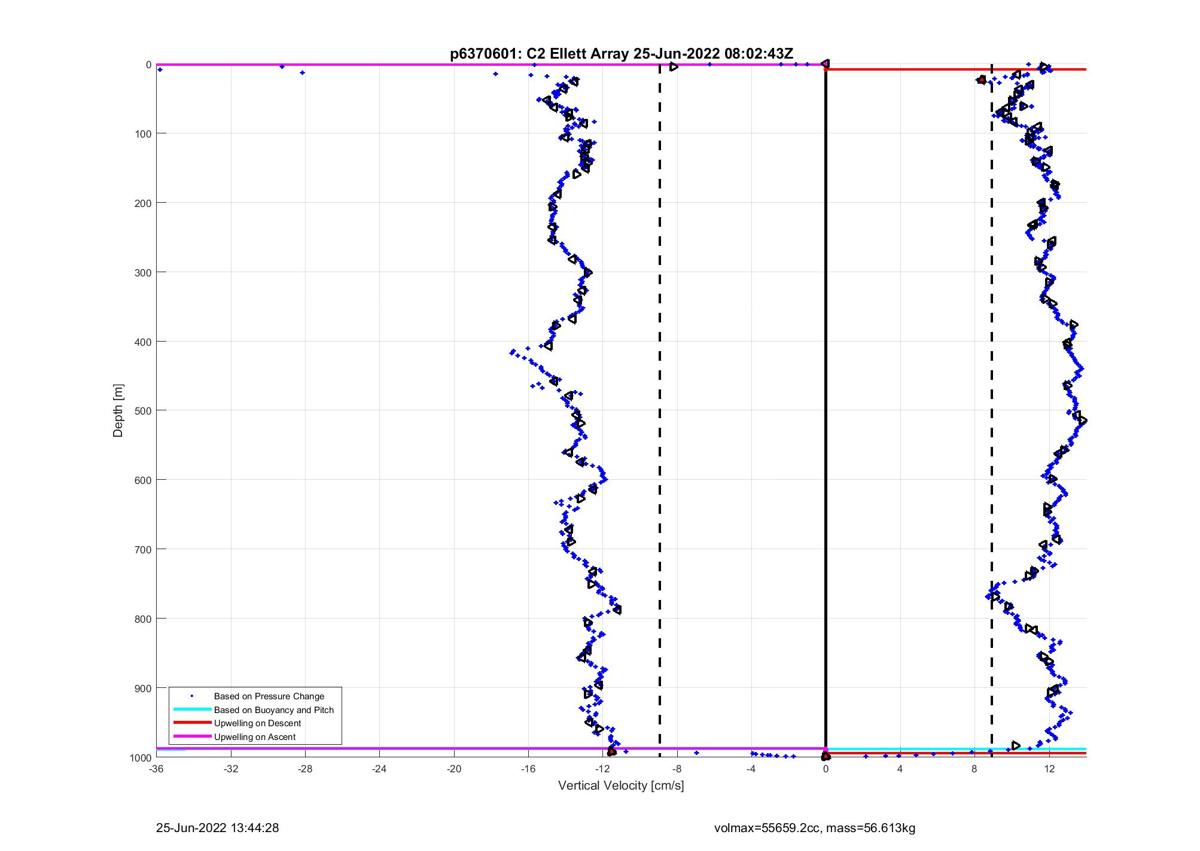
Task: Click the magenta line sample in legend
Action: click(191, 737)
